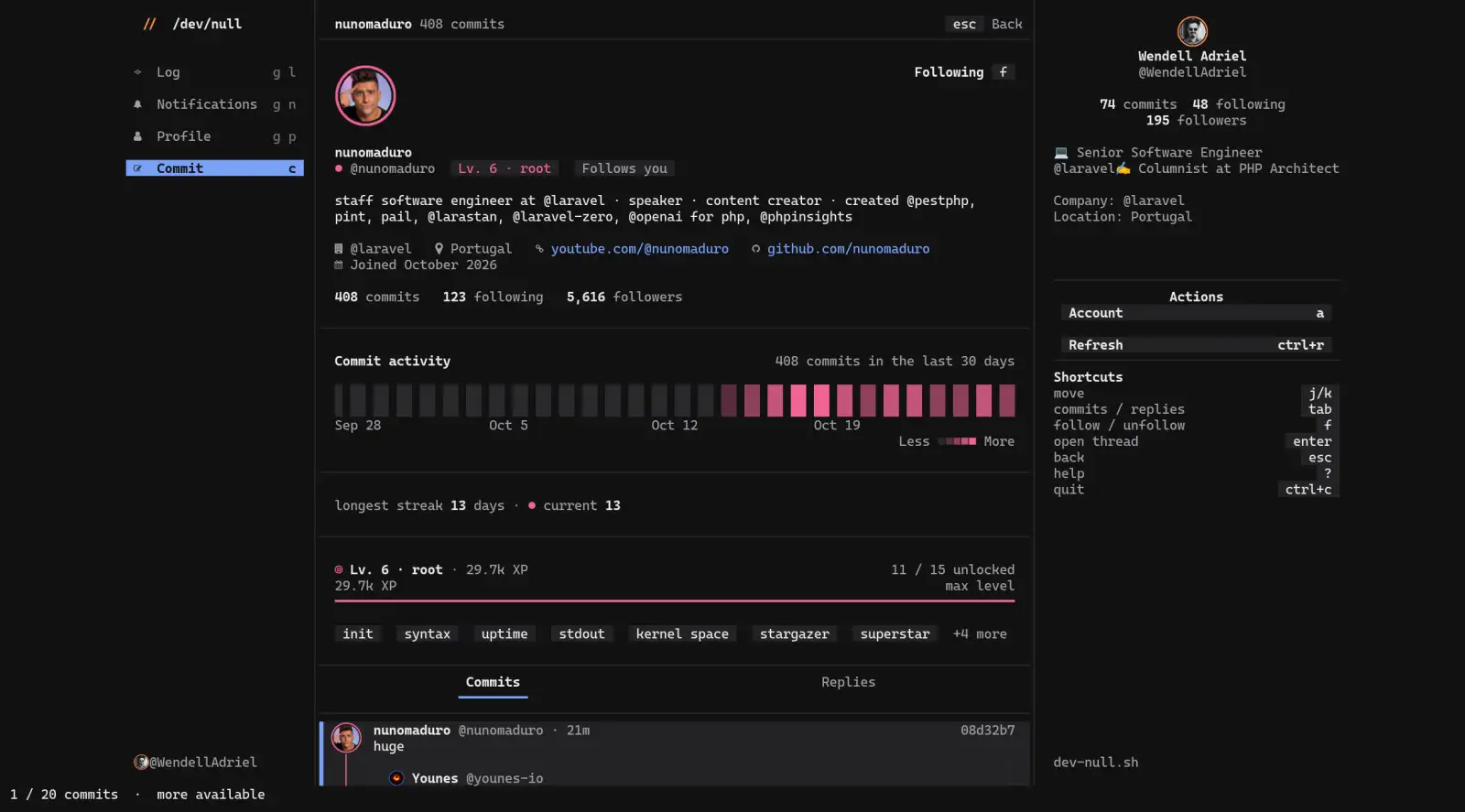Click the 'superstar' achievement badge
Image resolution: width=1465 pixels, height=812 pixels.
click(x=895, y=634)
